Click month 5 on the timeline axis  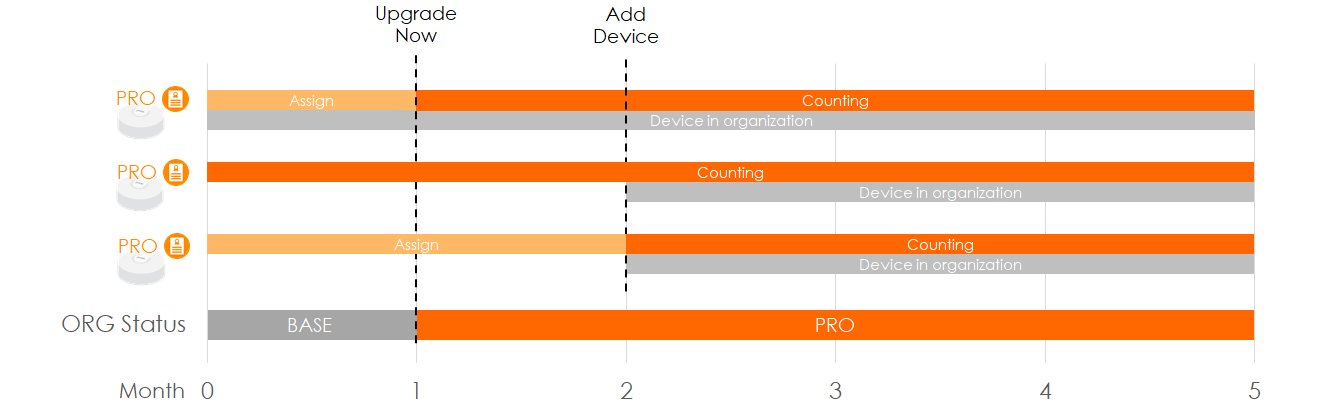pyautogui.click(x=1254, y=391)
